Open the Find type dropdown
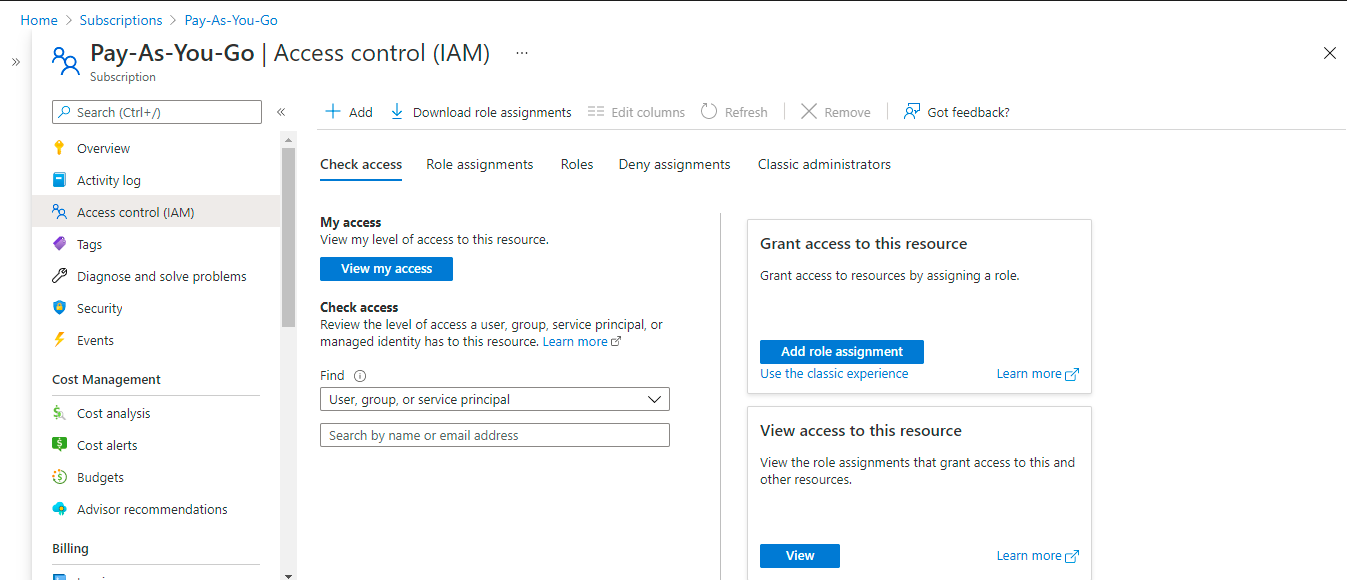1347x580 pixels. (495, 399)
